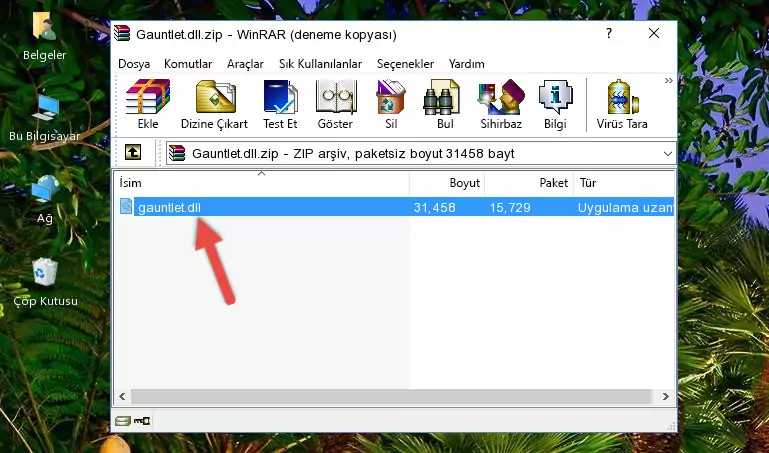Click WinRAR icon in title bar
This screenshot has width=769, height=453.
123,33
